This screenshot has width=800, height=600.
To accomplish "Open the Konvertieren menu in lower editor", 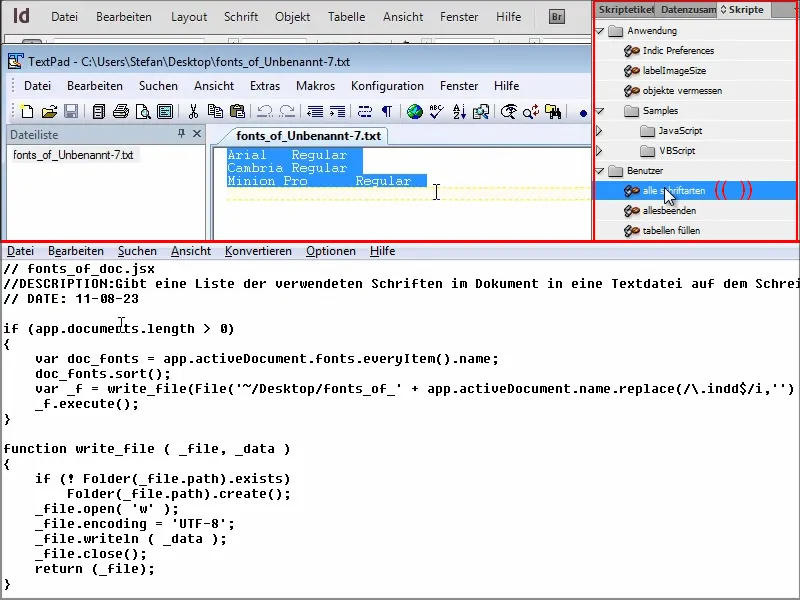I will click(x=258, y=251).
